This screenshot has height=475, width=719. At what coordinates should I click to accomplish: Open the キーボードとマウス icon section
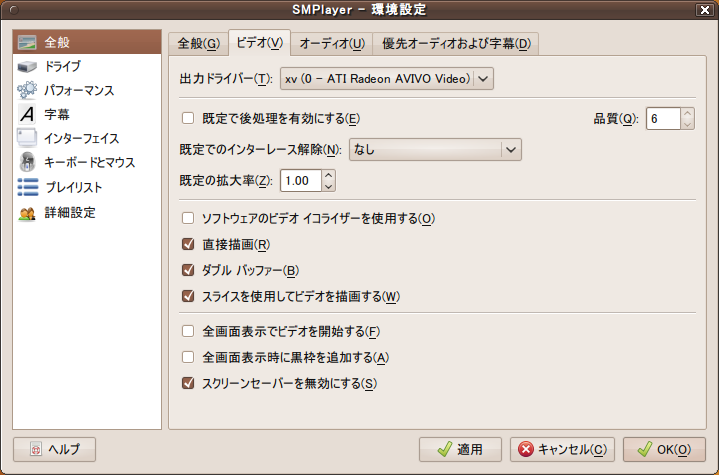(27, 162)
